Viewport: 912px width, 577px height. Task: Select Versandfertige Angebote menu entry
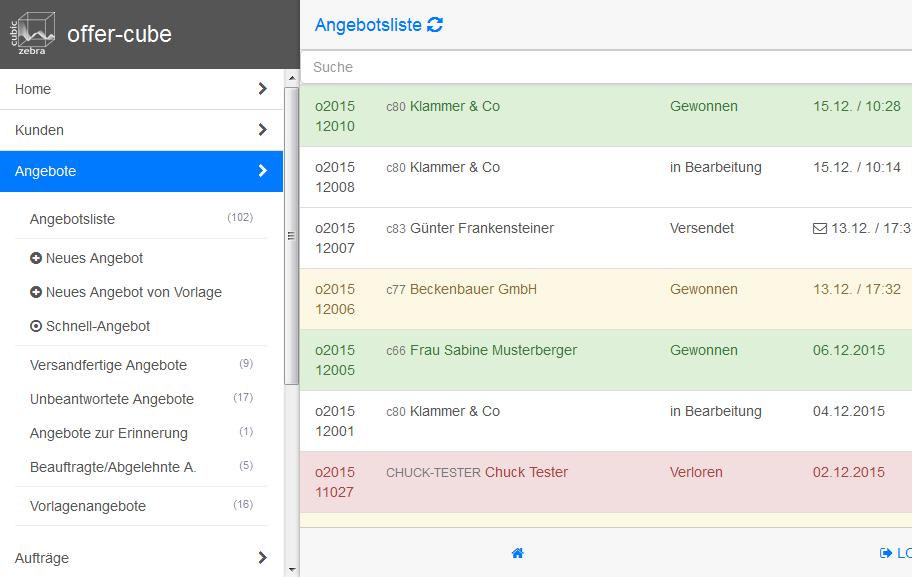pyautogui.click(x=108, y=365)
